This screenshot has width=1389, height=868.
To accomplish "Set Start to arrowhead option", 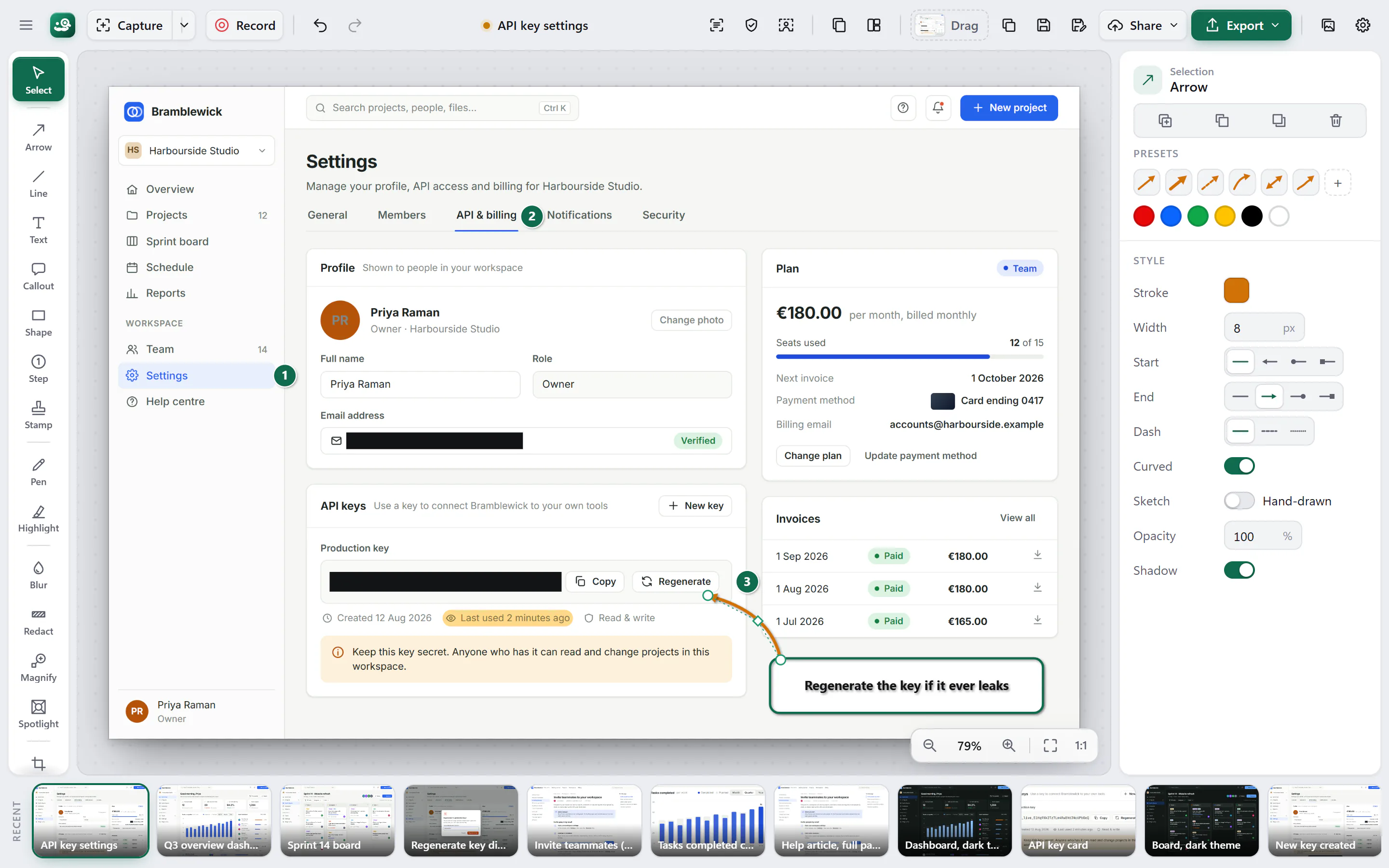I will tap(1269, 362).
